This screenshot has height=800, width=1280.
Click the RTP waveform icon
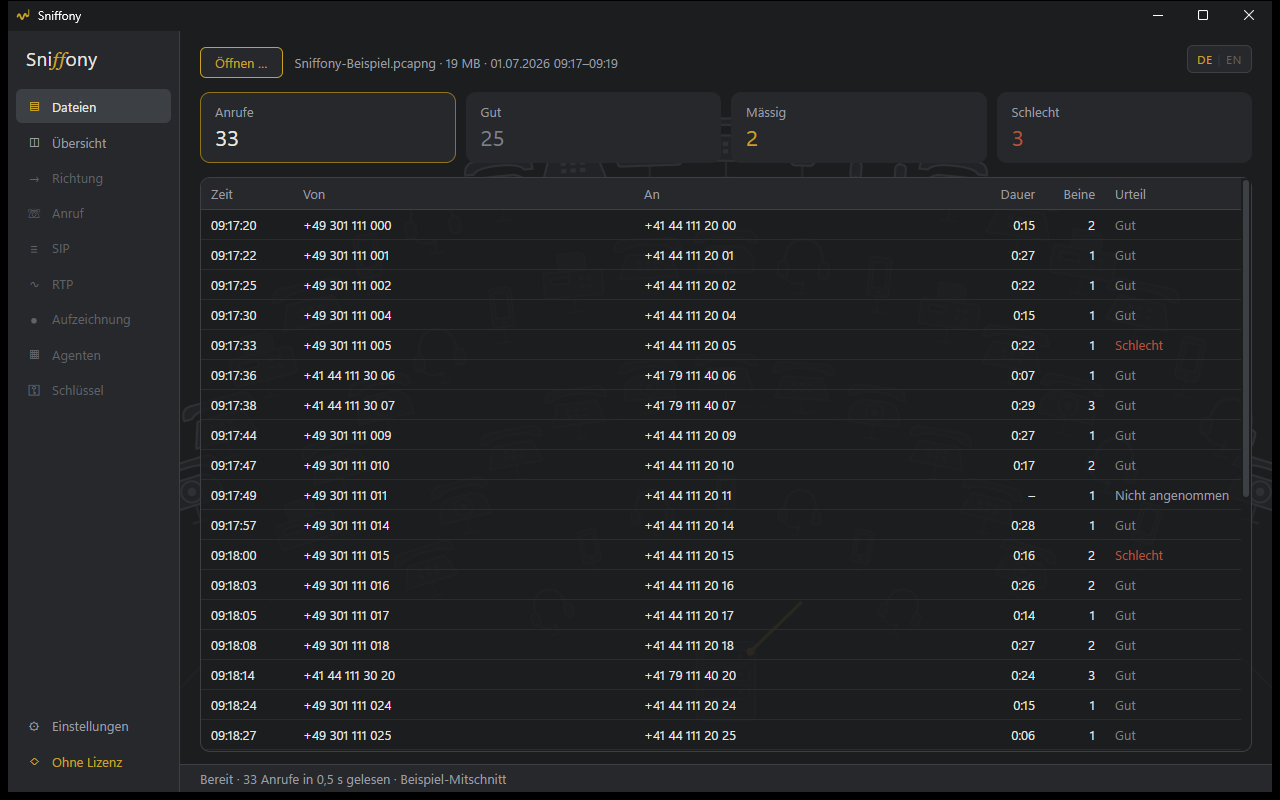[35, 285]
